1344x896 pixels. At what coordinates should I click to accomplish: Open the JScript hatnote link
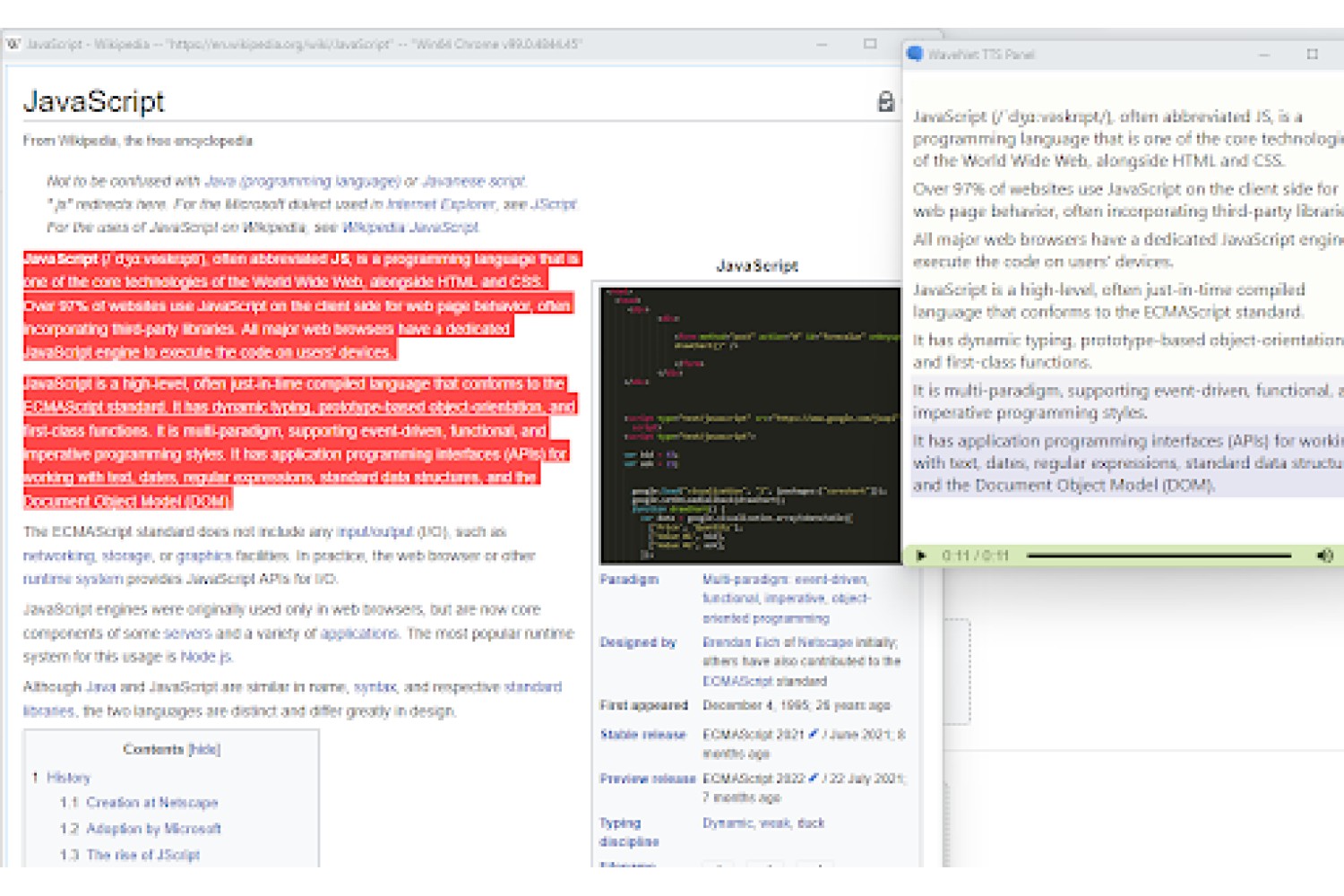click(554, 204)
